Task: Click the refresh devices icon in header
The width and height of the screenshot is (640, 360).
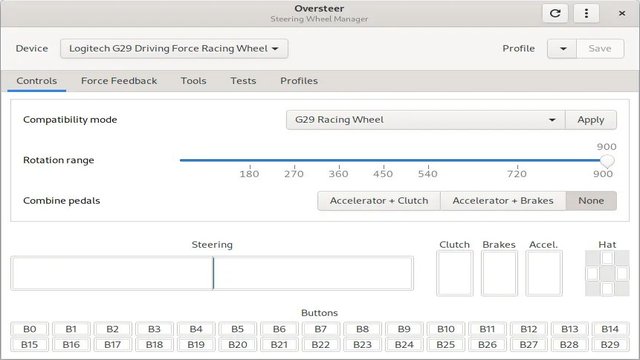Action: tap(555, 13)
